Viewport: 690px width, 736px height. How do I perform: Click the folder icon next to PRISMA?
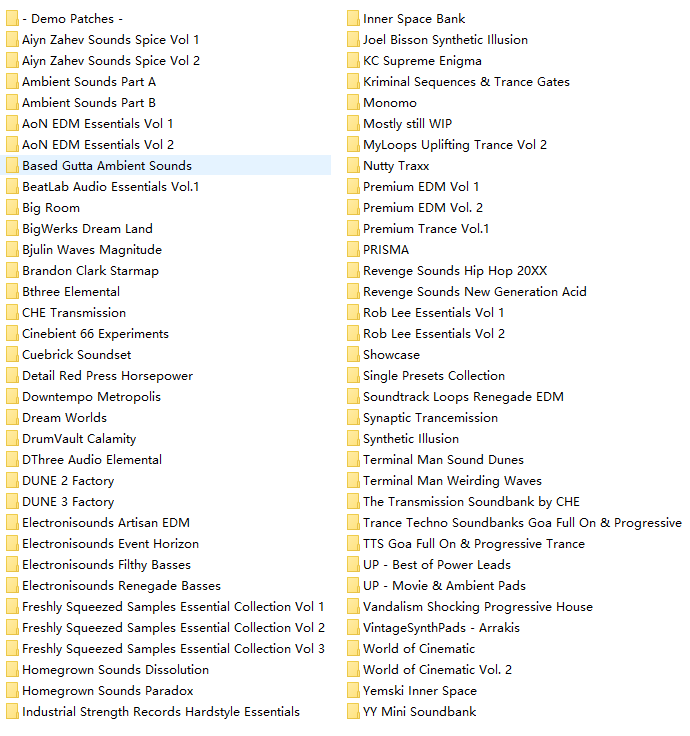coord(353,250)
